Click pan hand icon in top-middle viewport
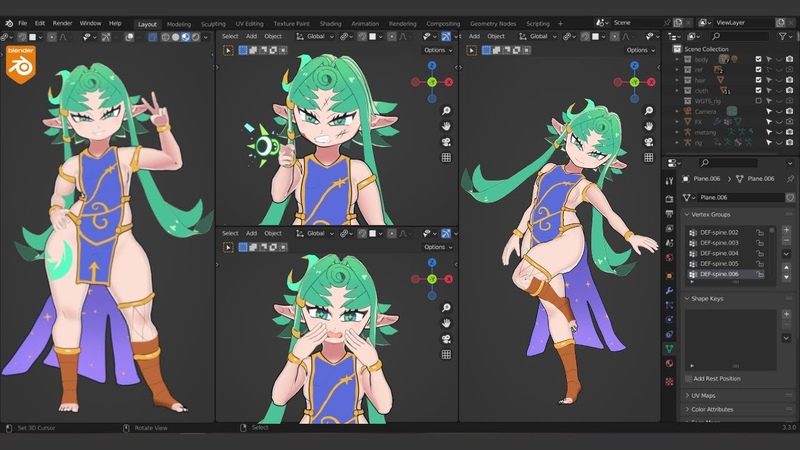 [446, 126]
